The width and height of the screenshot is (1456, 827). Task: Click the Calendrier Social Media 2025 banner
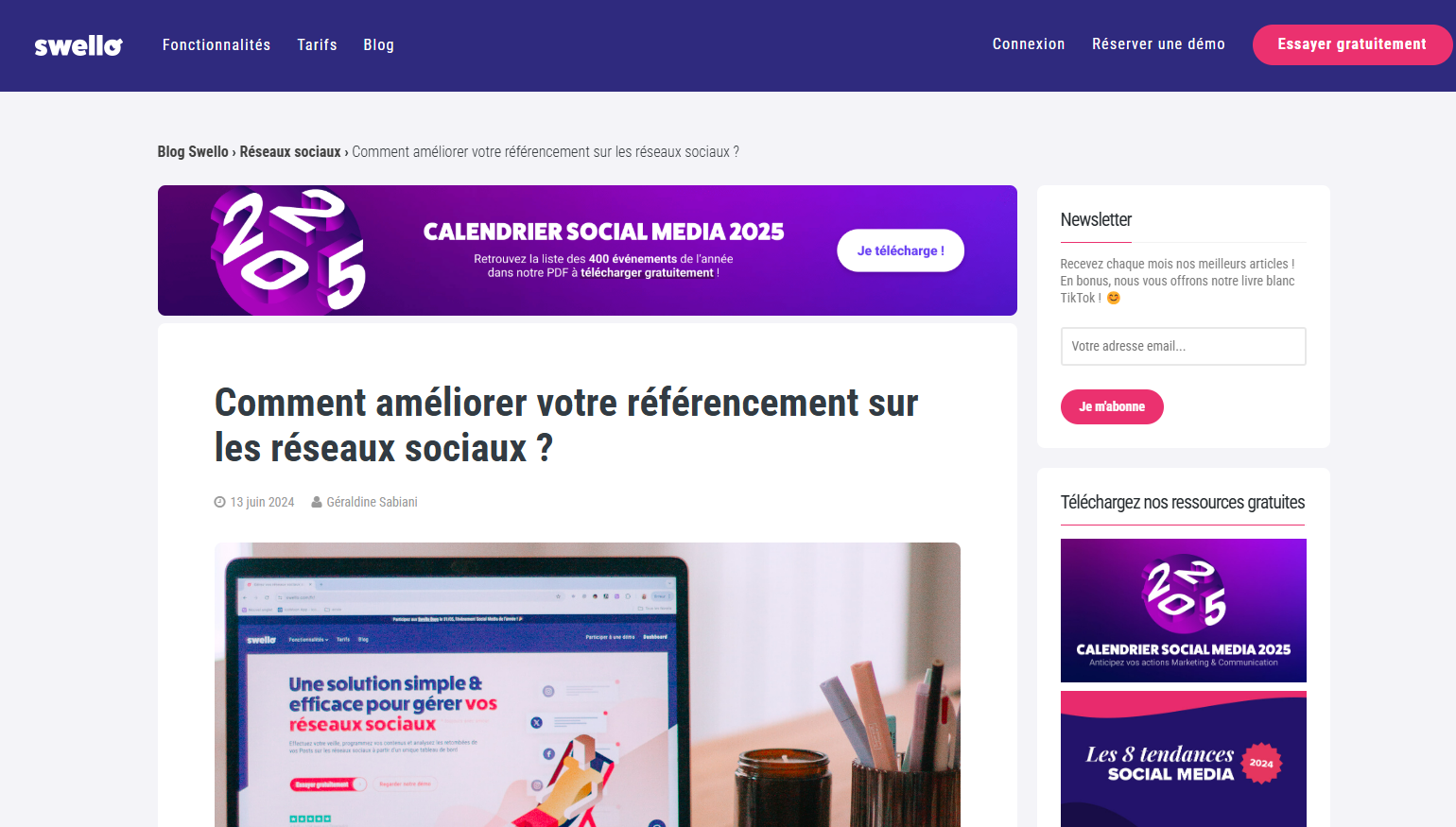[x=587, y=250]
